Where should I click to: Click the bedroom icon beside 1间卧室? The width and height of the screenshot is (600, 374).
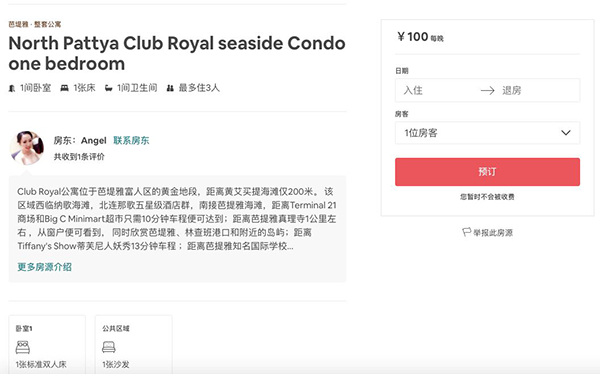click(x=12, y=88)
